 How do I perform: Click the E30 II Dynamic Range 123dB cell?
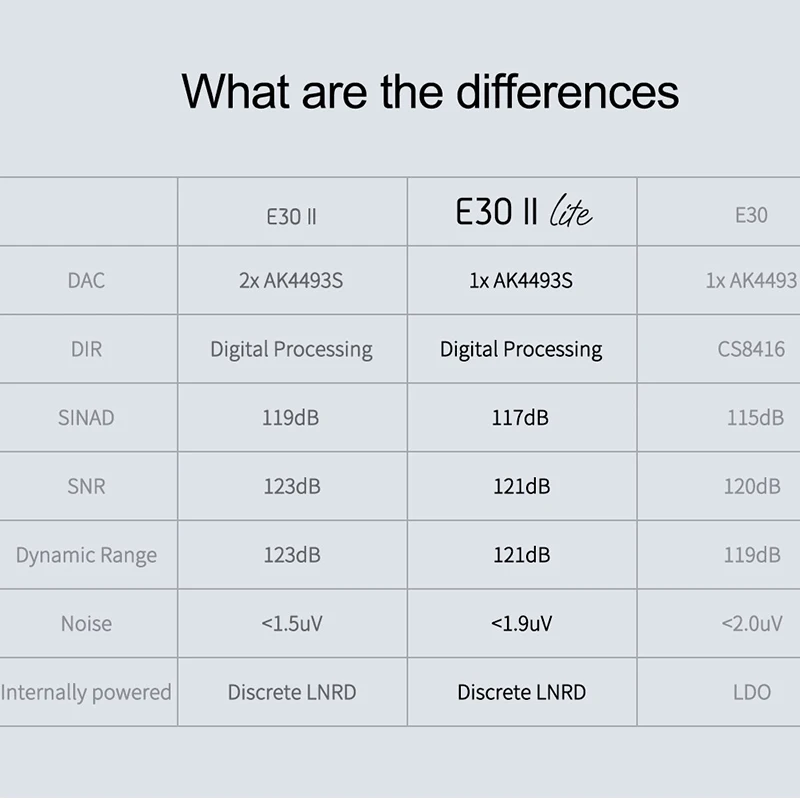[292, 555]
